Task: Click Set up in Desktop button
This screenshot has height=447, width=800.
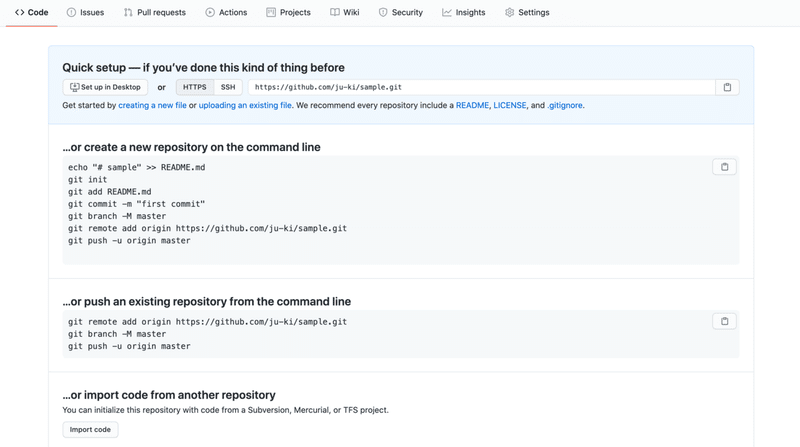Action: [105, 87]
